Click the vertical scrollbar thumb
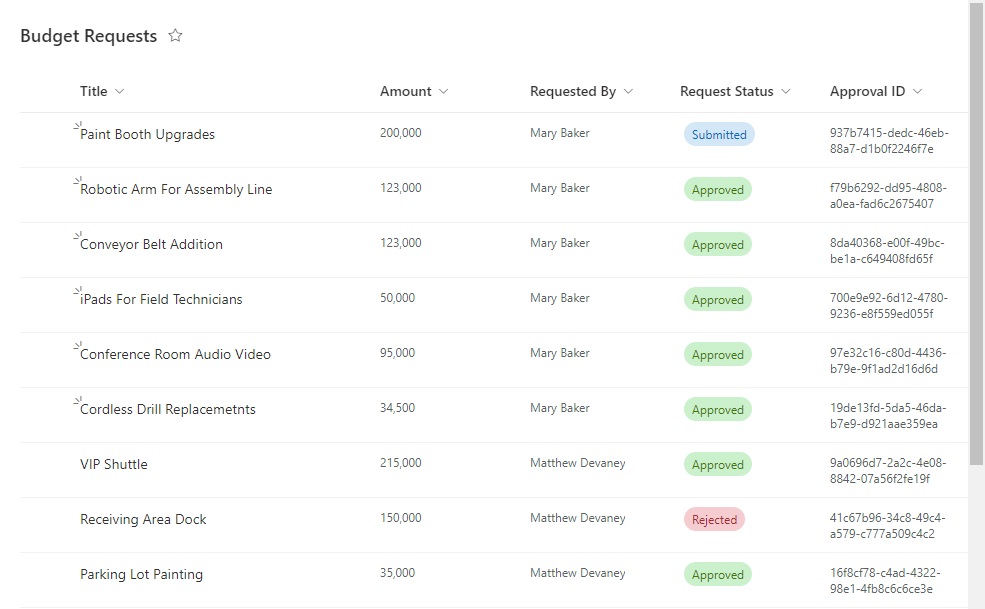The image size is (985, 609). coord(976,233)
